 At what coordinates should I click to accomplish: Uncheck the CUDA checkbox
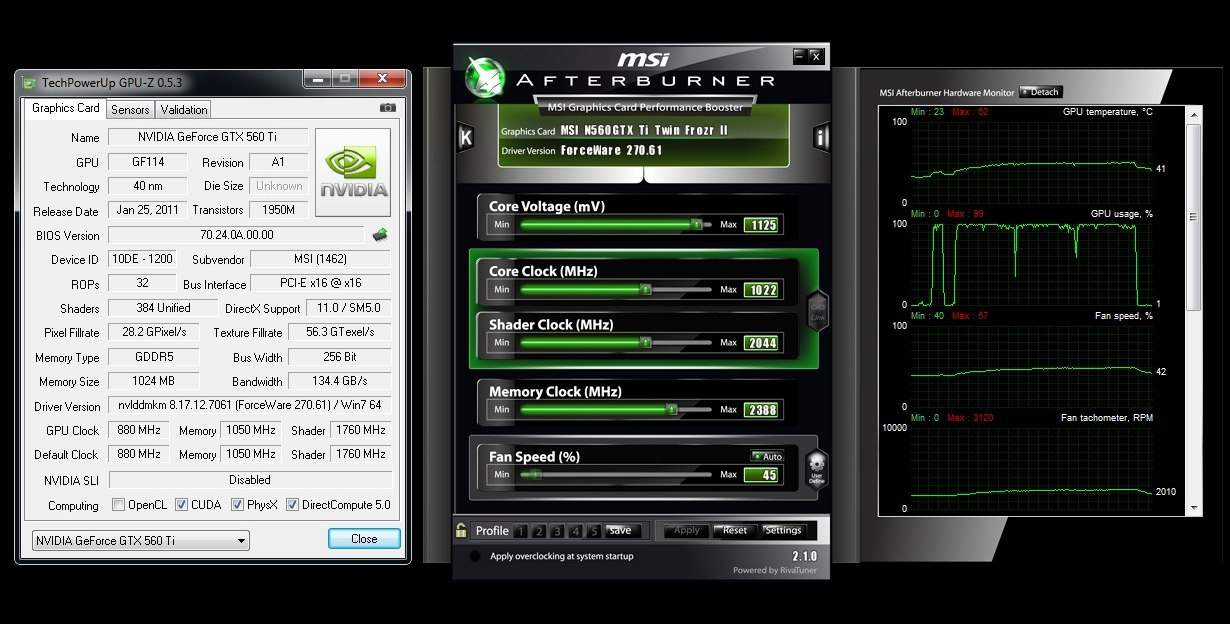coord(182,505)
